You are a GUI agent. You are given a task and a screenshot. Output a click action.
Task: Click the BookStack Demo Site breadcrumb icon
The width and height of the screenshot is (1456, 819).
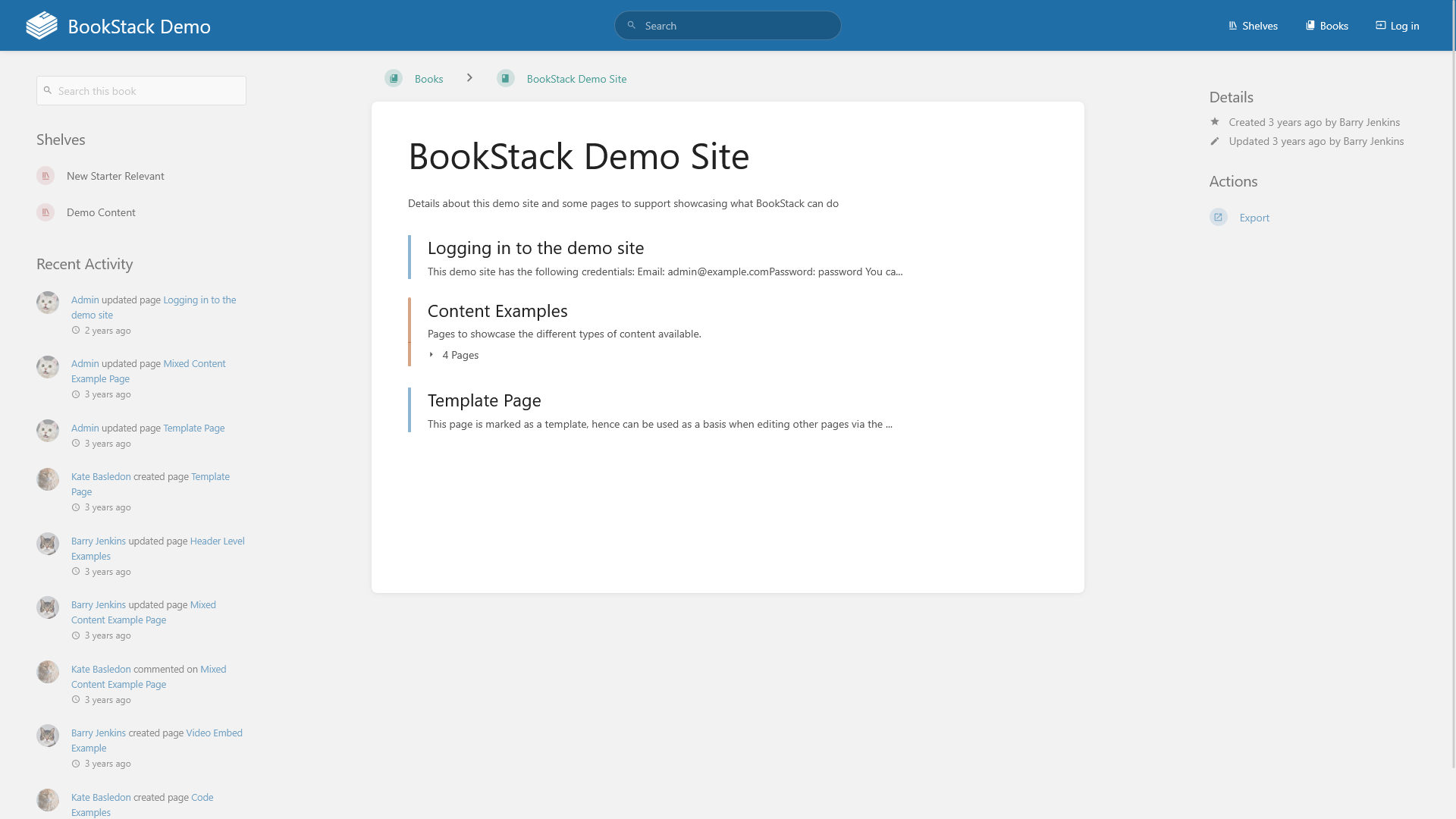pyautogui.click(x=506, y=79)
